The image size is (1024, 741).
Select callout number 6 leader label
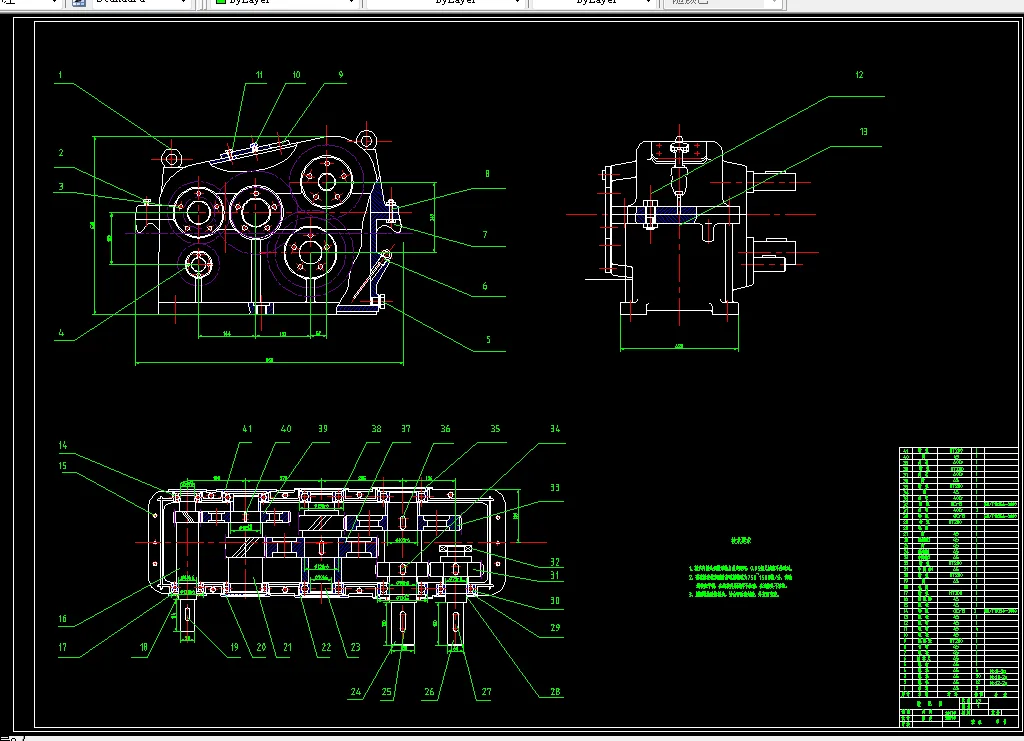coord(485,286)
